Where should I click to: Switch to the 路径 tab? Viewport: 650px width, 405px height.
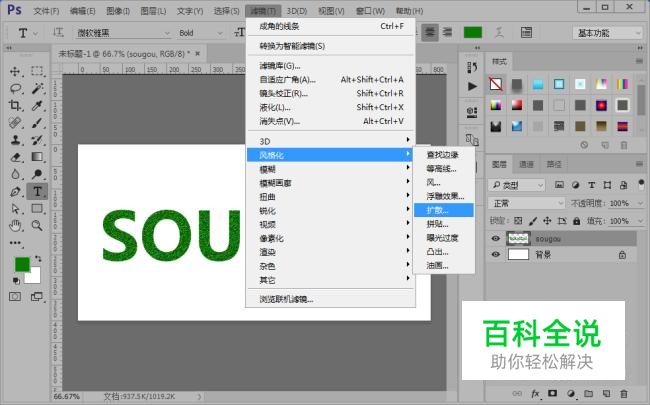click(553, 165)
